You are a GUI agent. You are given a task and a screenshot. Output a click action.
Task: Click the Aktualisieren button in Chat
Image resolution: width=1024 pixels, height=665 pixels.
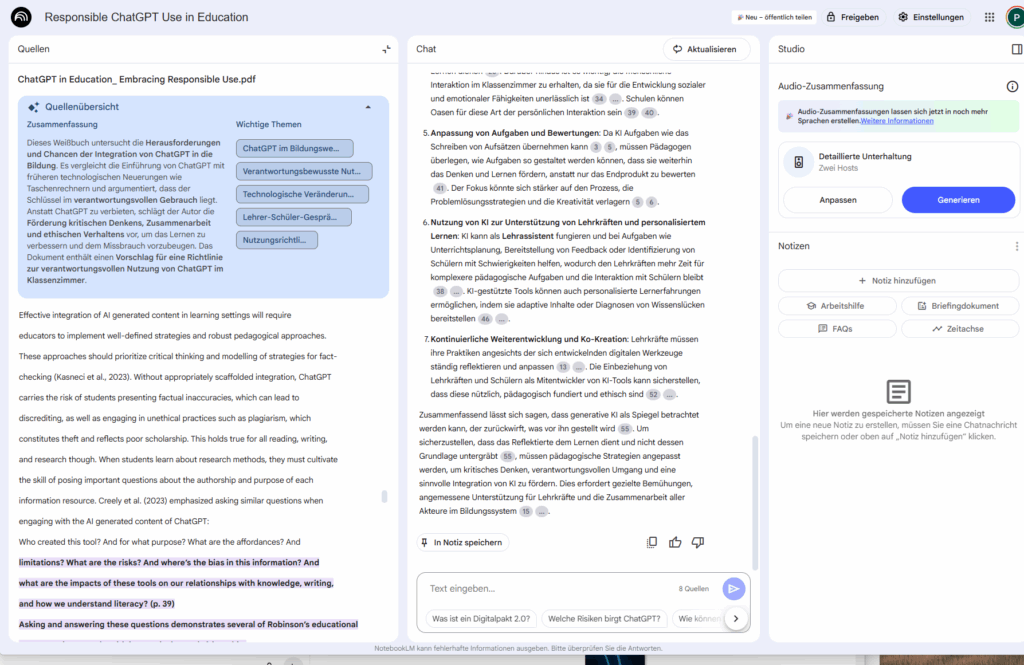point(705,49)
